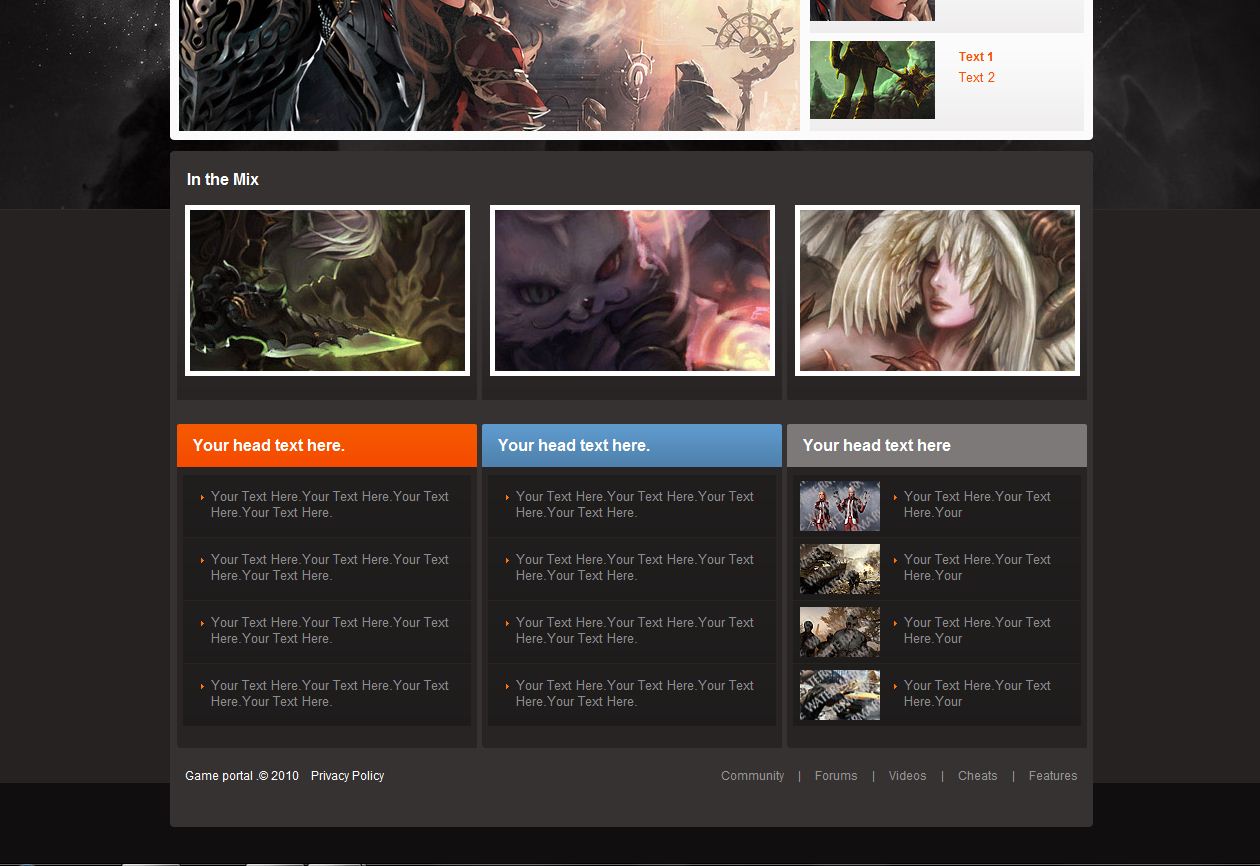Select the green warrior thumbnail beside Text 1

click(872, 80)
